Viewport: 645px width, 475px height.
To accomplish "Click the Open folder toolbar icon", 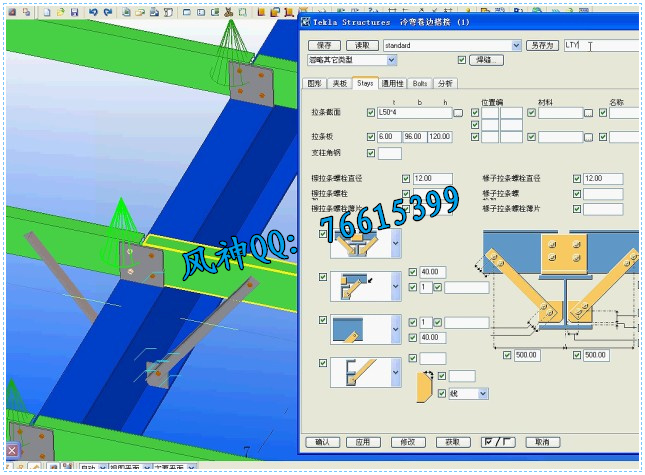I will [x=62, y=12].
